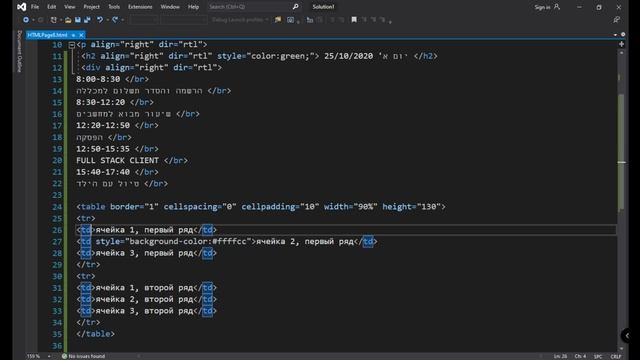Open the Tools menu
The width and height of the screenshot is (640, 360).
[114, 7]
